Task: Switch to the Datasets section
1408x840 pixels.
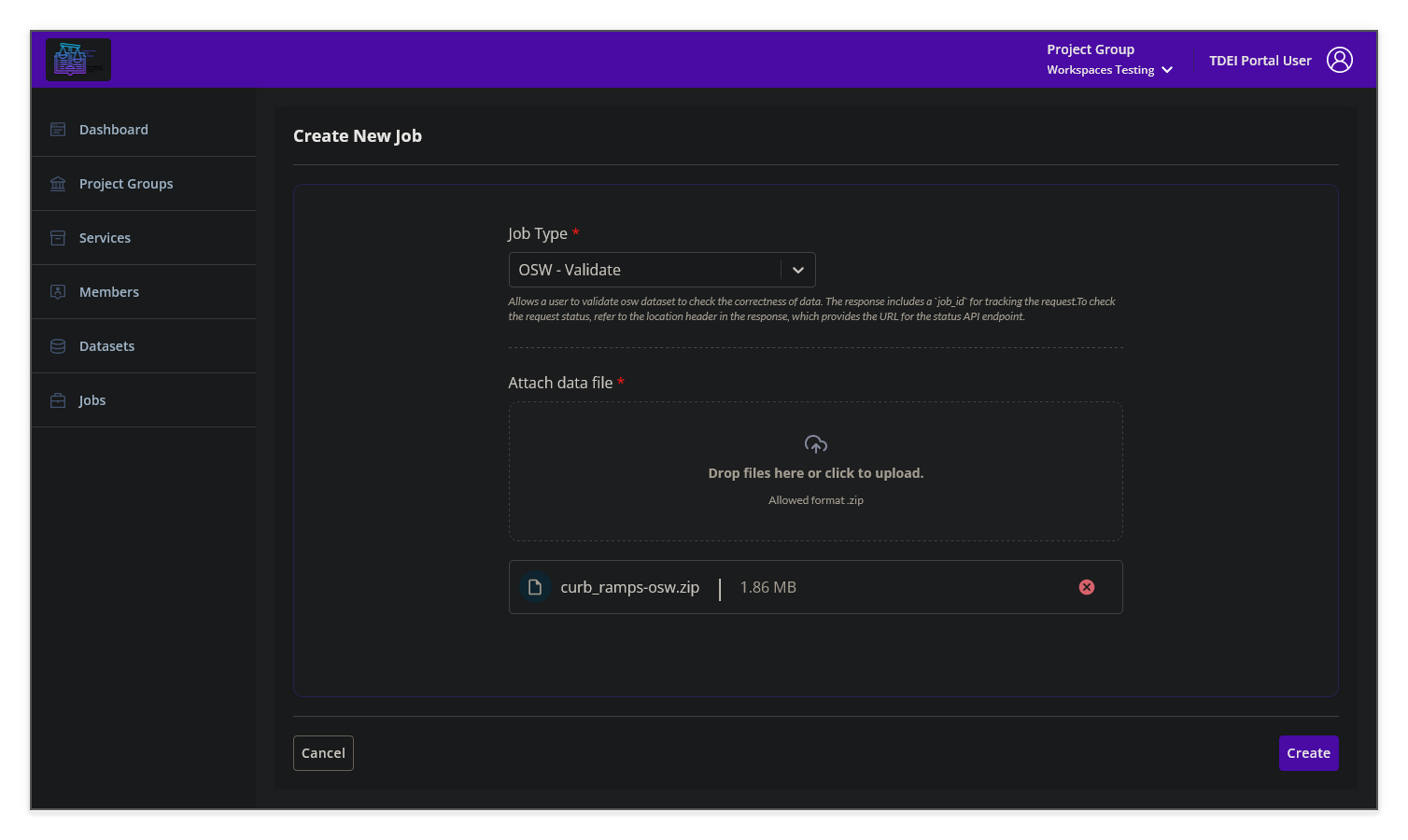Action: click(x=106, y=345)
